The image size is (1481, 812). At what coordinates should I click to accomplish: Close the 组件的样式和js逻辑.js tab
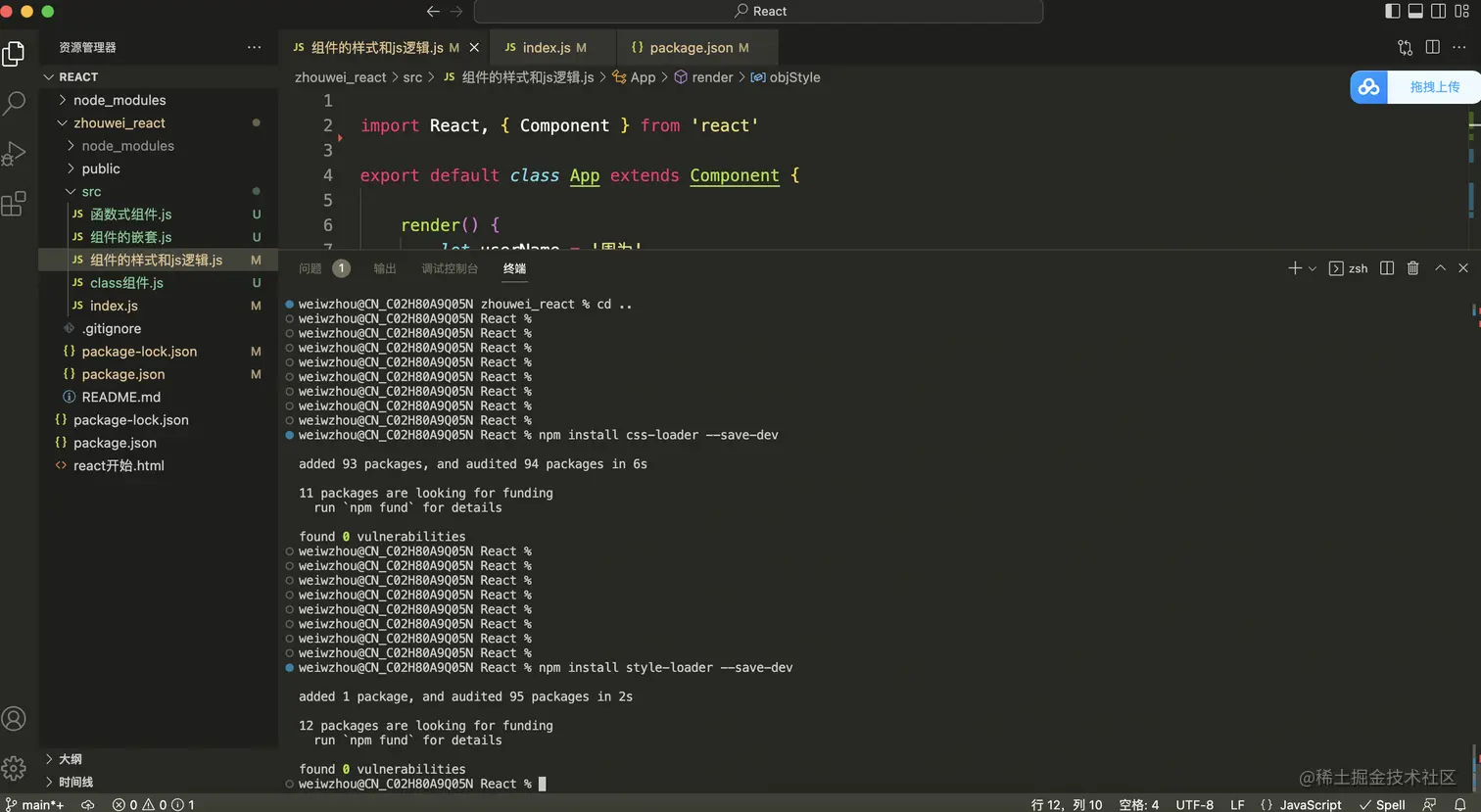(475, 47)
